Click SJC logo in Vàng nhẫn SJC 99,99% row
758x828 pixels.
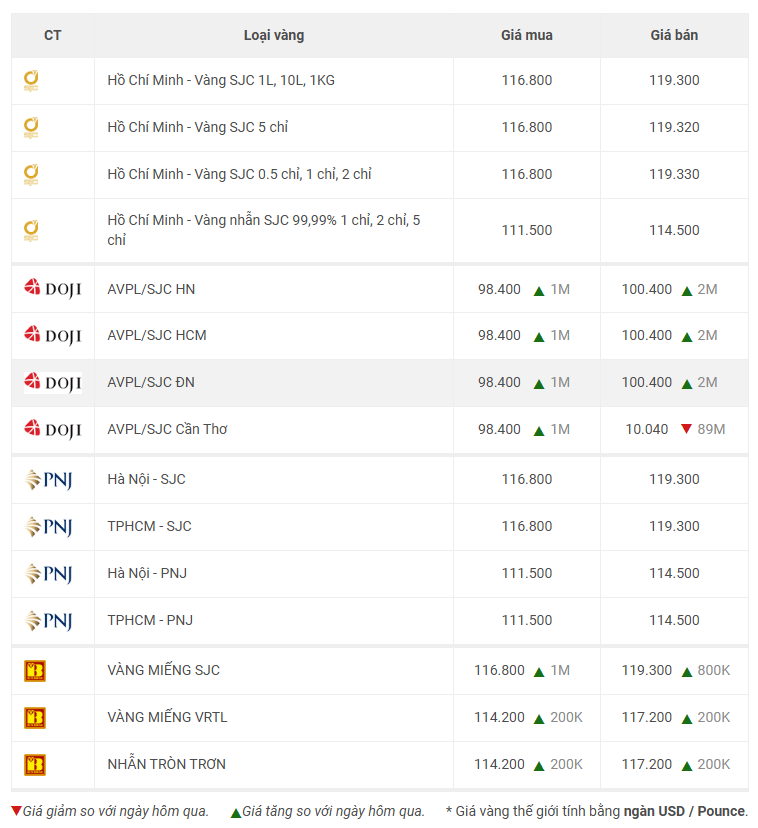[31, 231]
